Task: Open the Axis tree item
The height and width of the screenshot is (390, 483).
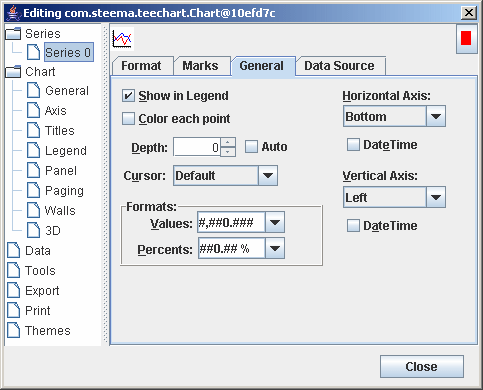Action: click(x=56, y=111)
